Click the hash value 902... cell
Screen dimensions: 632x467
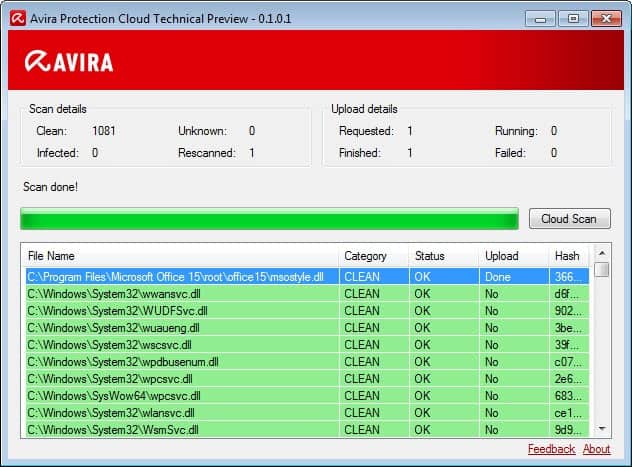568,311
